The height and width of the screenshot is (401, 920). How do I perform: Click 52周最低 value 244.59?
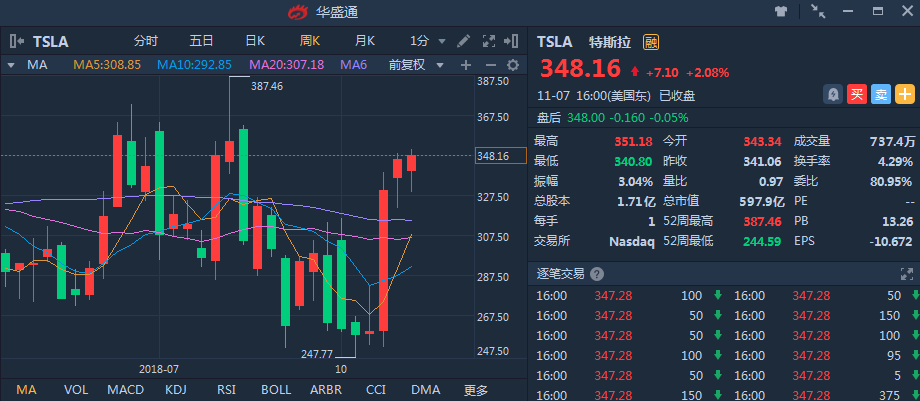(x=763, y=241)
